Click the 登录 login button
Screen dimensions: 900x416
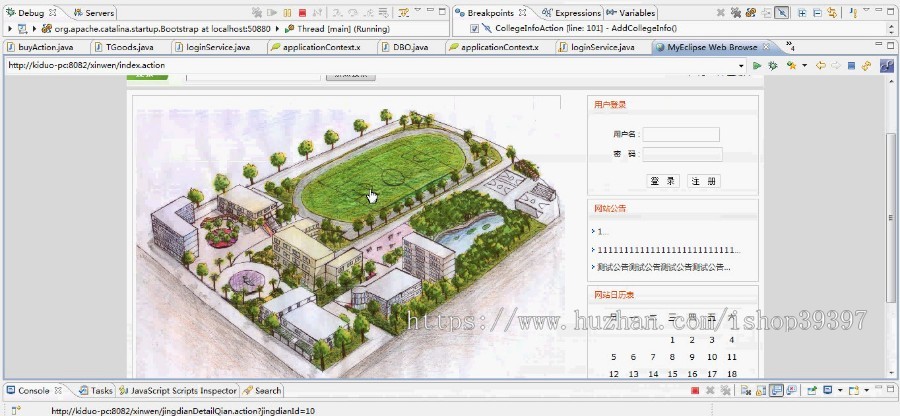(x=662, y=181)
